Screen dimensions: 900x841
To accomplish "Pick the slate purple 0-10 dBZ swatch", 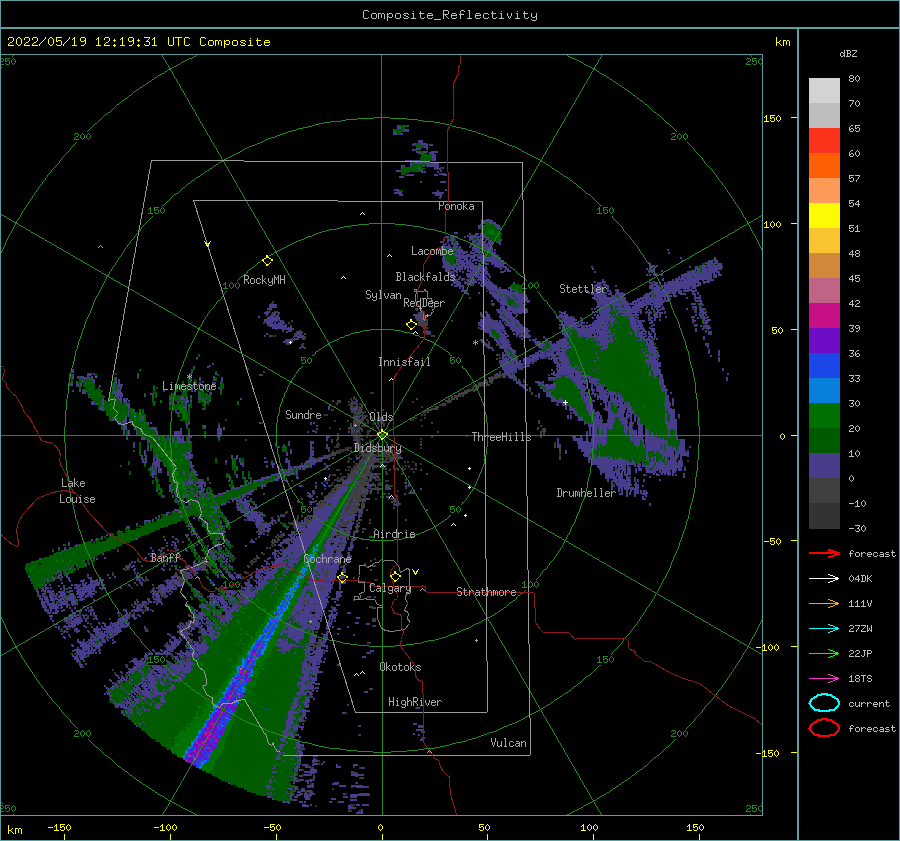I will (x=824, y=466).
